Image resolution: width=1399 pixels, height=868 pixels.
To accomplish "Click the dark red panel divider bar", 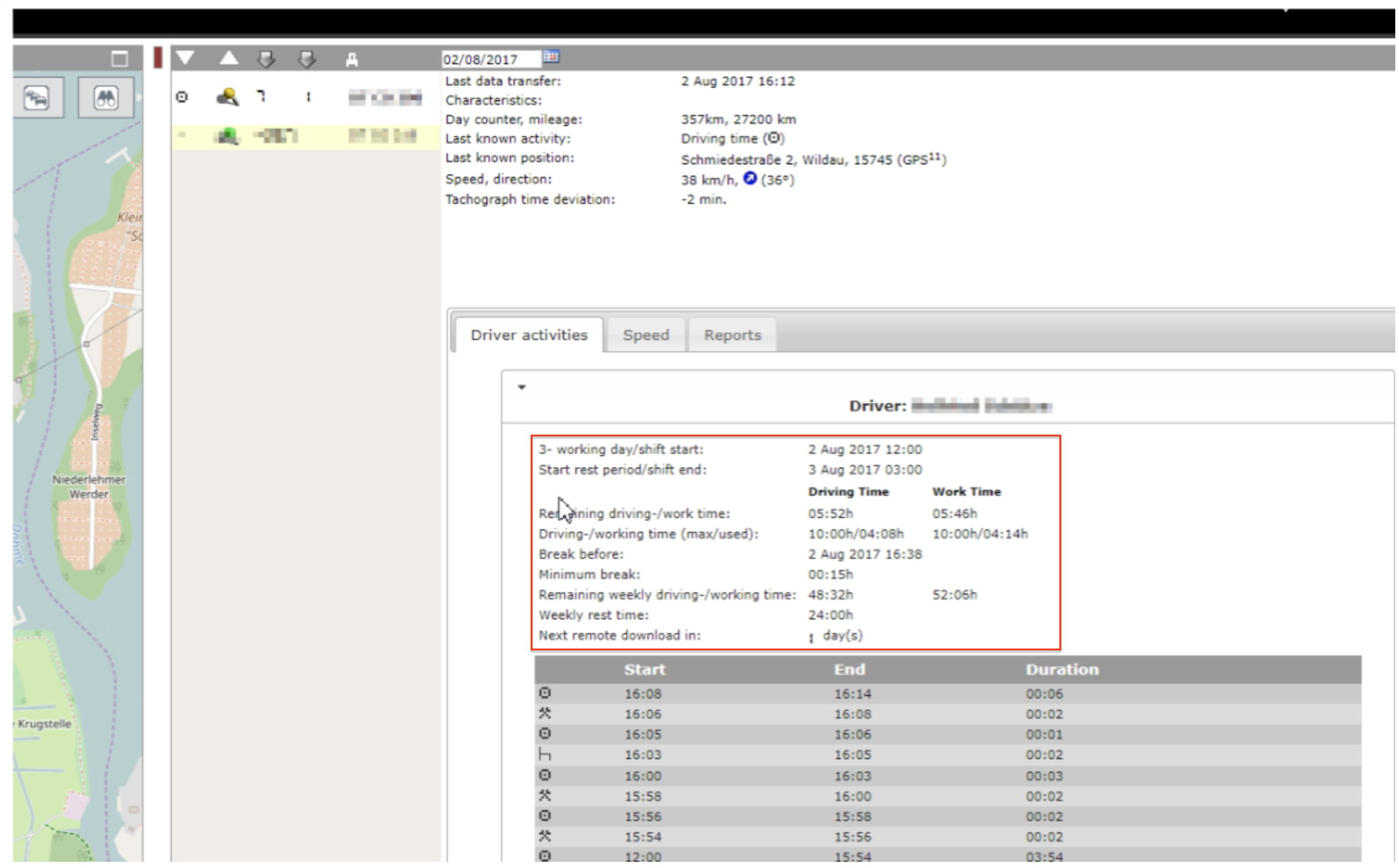I will [x=158, y=57].
